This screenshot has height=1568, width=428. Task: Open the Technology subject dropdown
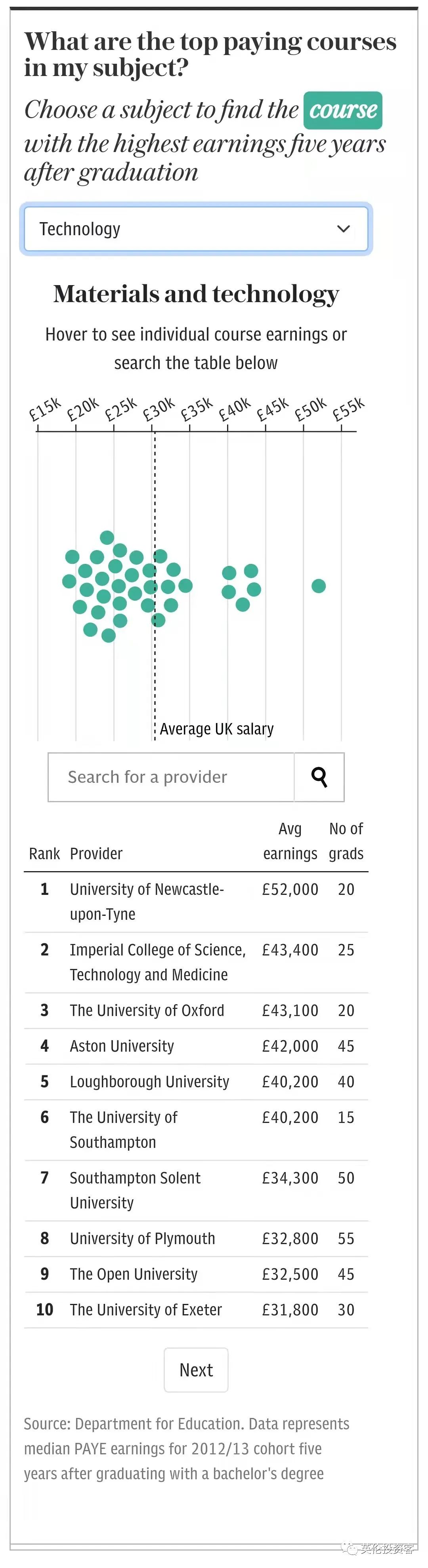click(x=196, y=229)
